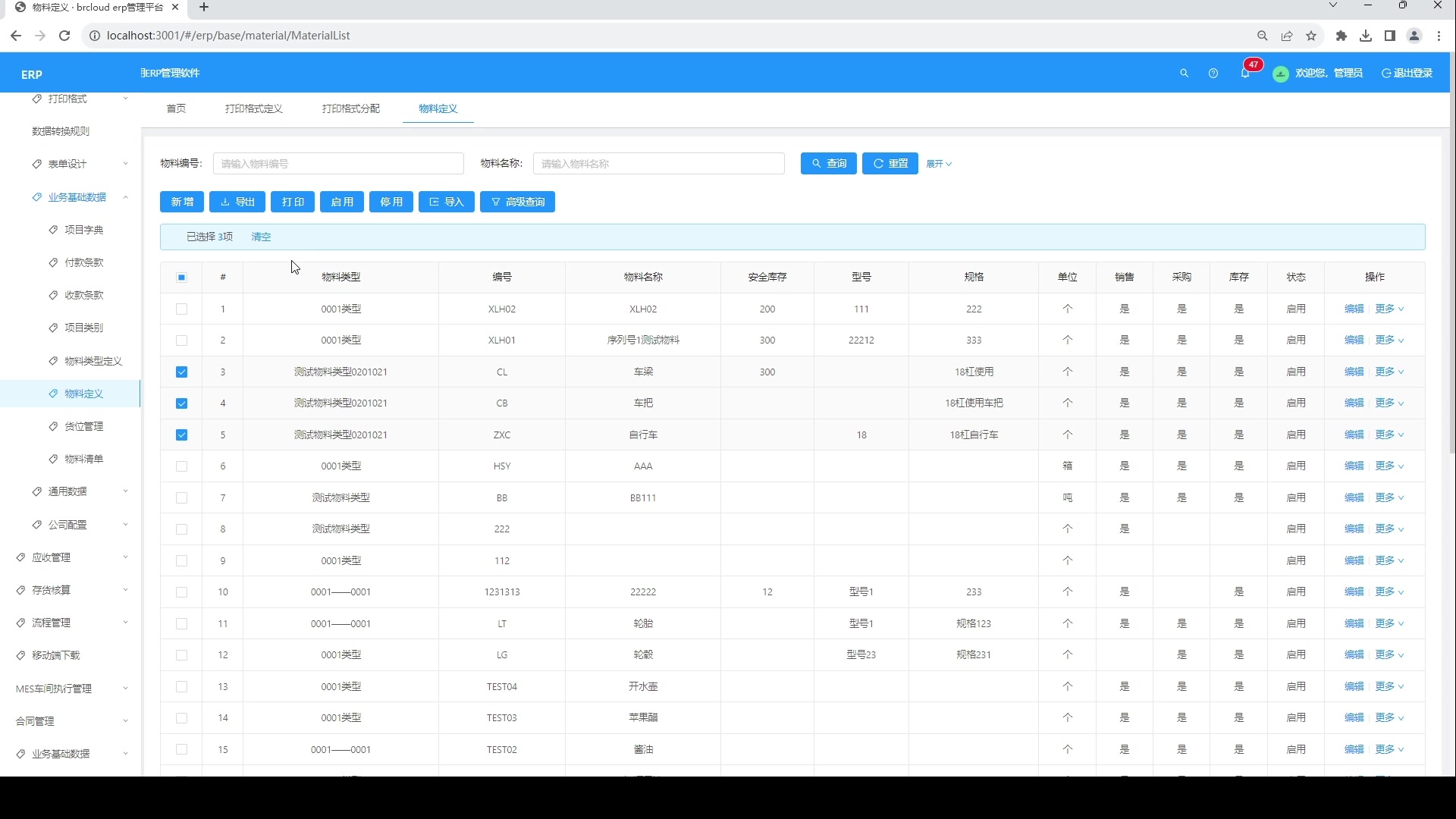Select the 物料定义 tab
The image size is (1456, 819).
click(x=438, y=108)
